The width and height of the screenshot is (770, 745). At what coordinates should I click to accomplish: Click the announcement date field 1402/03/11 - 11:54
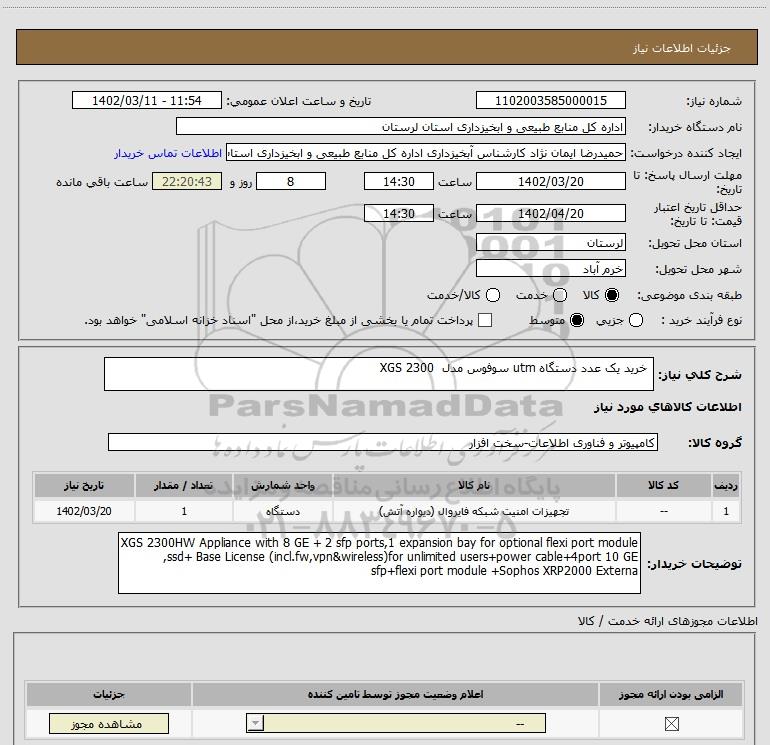click(x=147, y=101)
